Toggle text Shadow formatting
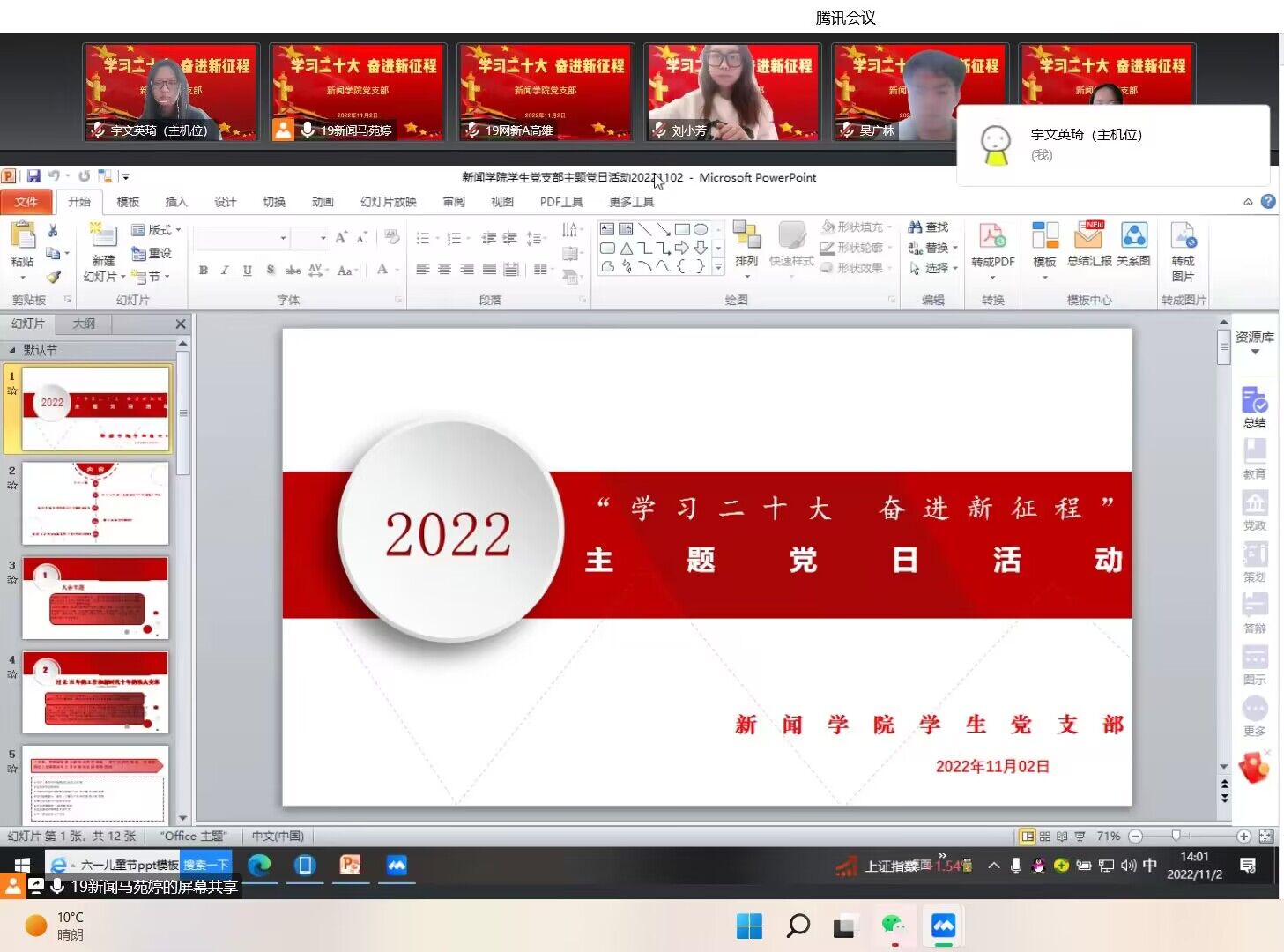1284x952 pixels. pos(270,271)
